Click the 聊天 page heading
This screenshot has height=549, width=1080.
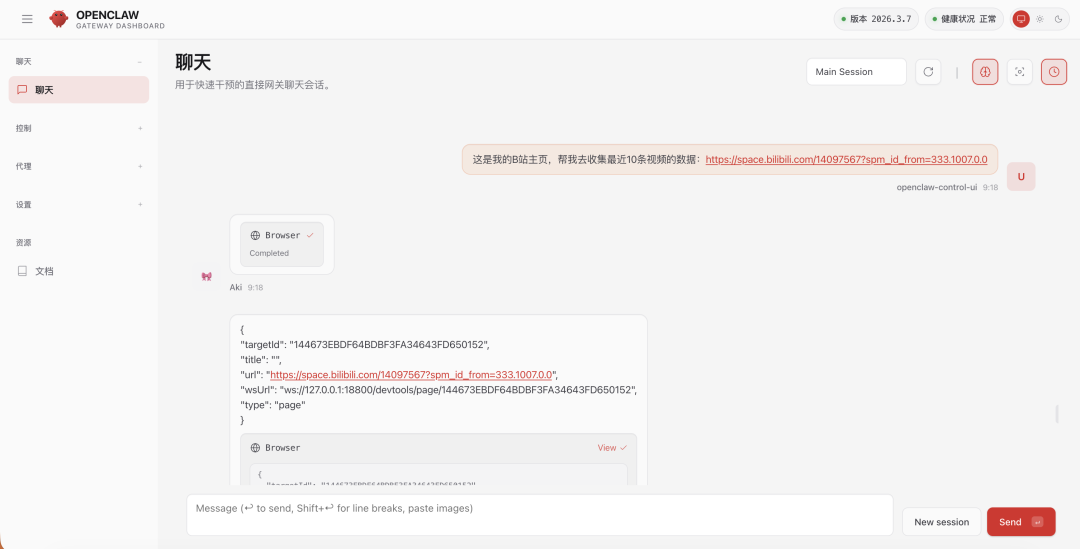coord(193,63)
